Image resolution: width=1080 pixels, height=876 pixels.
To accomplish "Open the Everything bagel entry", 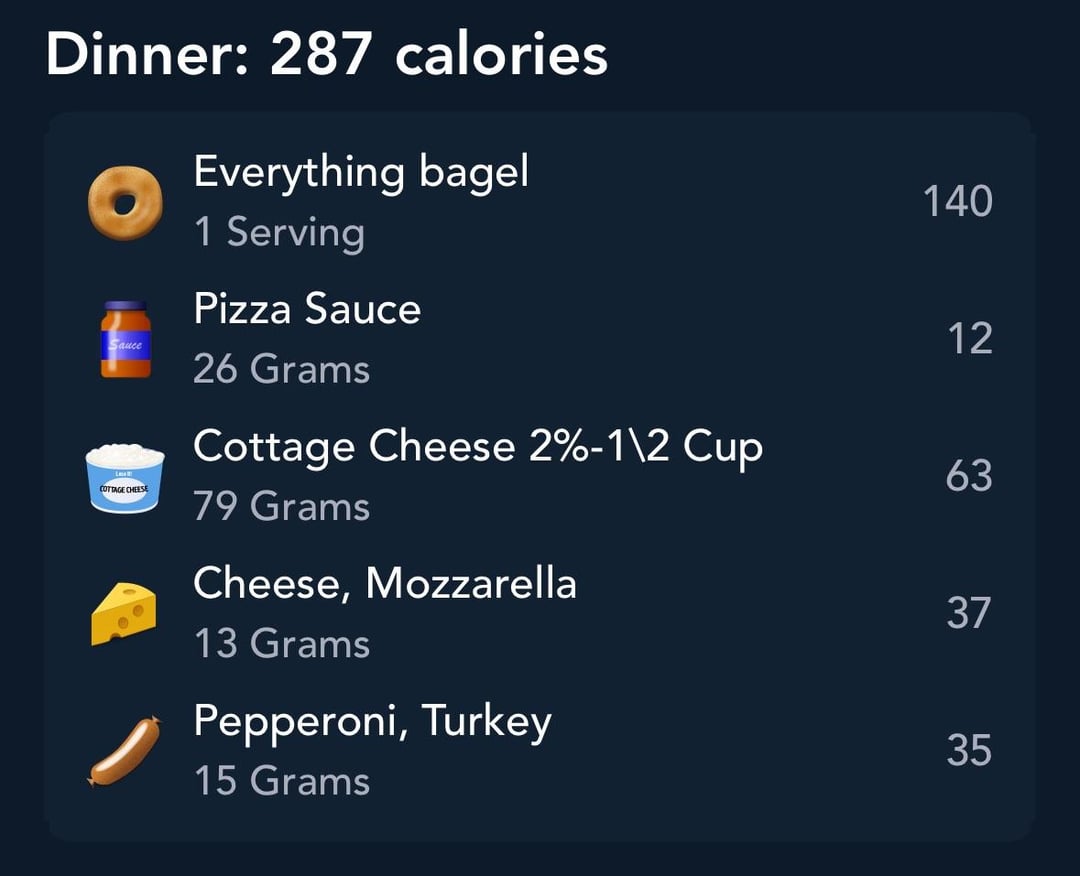I will 539,202.
